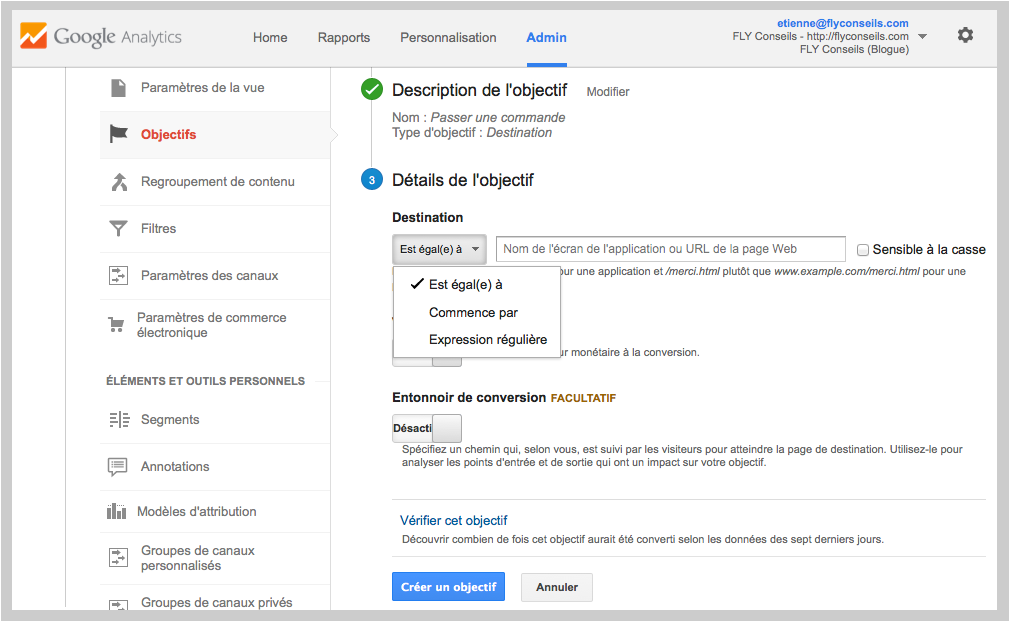
Task: Click the destination URL input field
Action: 672,249
